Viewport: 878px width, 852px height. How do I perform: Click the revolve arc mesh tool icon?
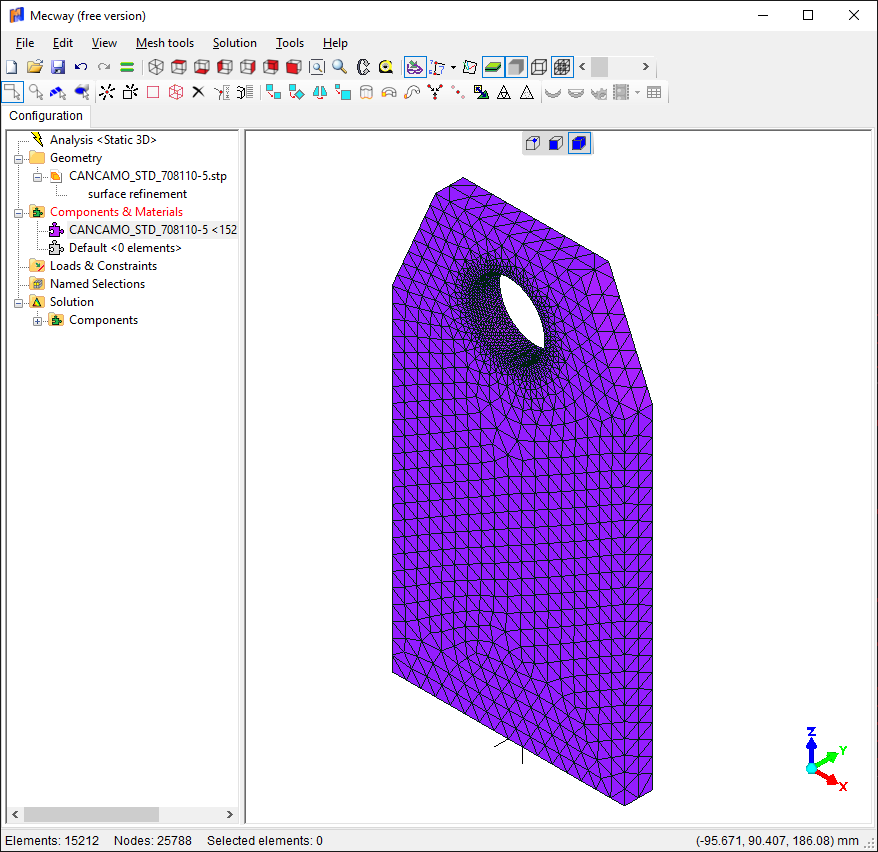(389, 92)
